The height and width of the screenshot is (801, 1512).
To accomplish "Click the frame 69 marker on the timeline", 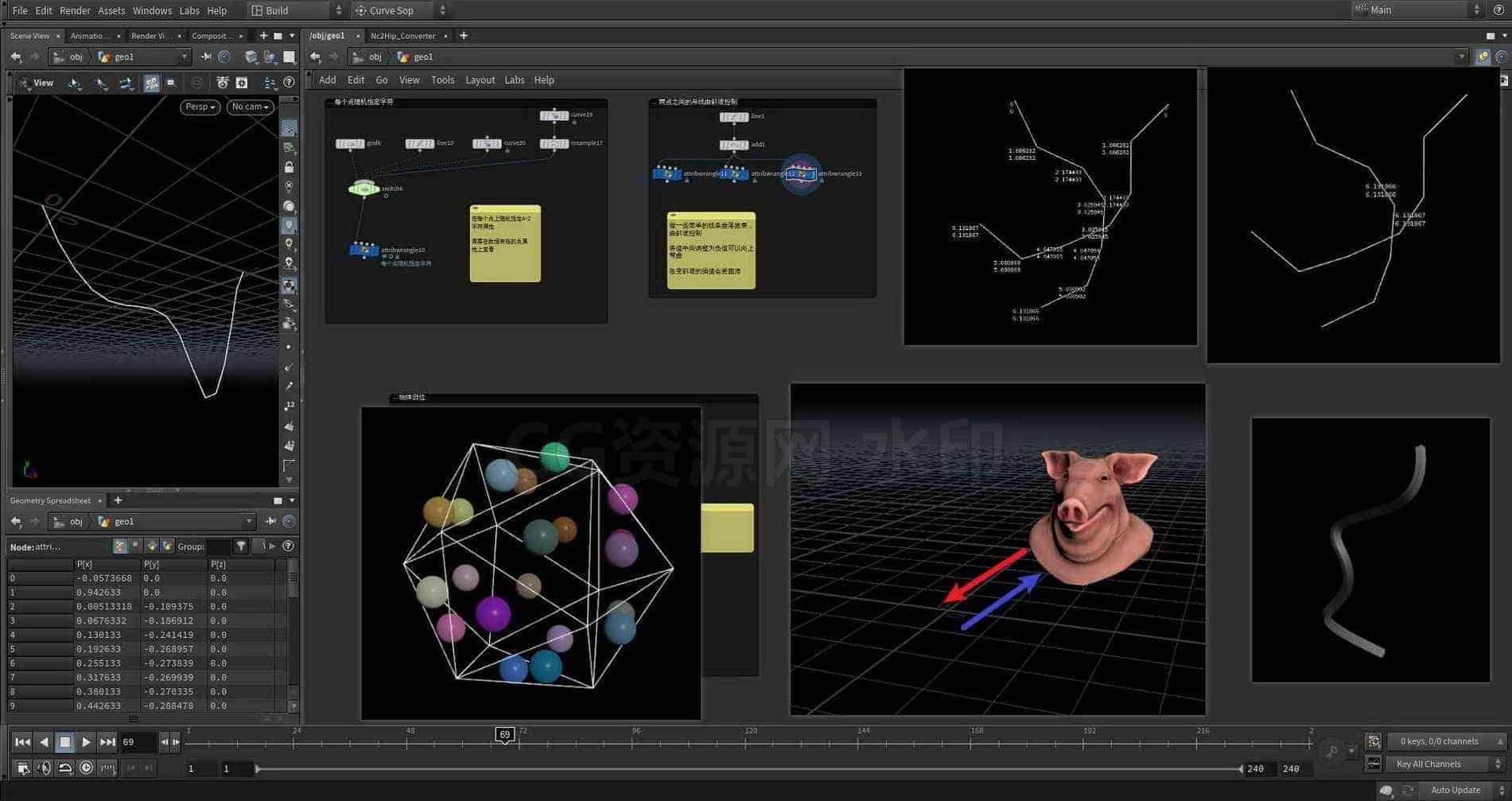I will click(504, 734).
